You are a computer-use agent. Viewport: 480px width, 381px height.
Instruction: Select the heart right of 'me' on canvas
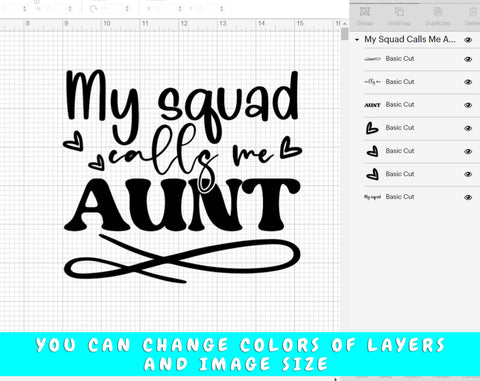click(x=291, y=147)
